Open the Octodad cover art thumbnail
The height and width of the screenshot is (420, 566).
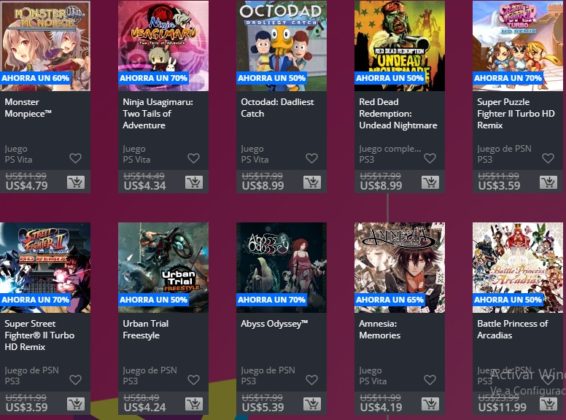click(x=282, y=46)
